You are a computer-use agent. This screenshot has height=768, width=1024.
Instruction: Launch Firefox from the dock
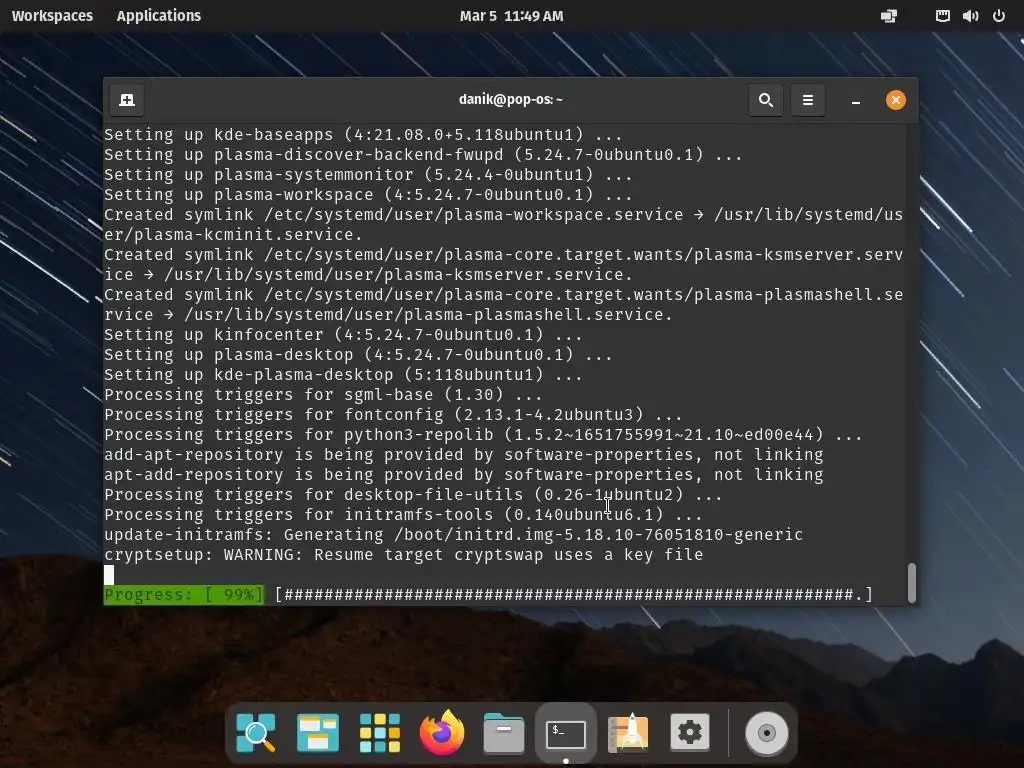point(441,732)
